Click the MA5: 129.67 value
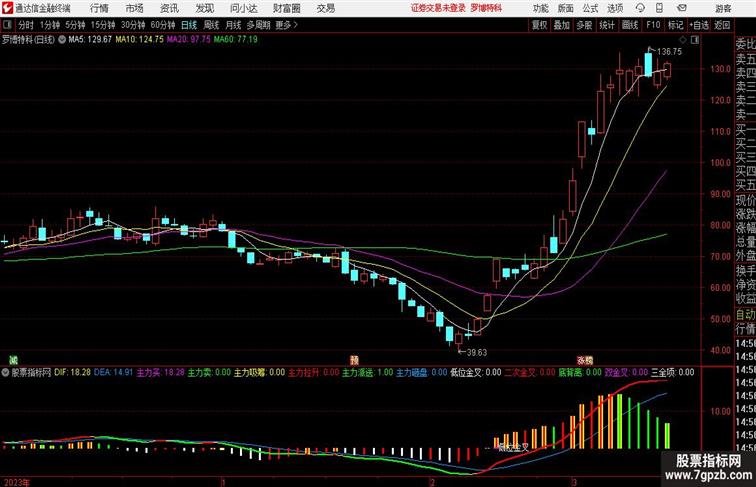The height and width of the screenshot is (487, 756). [x=90, y=40]
